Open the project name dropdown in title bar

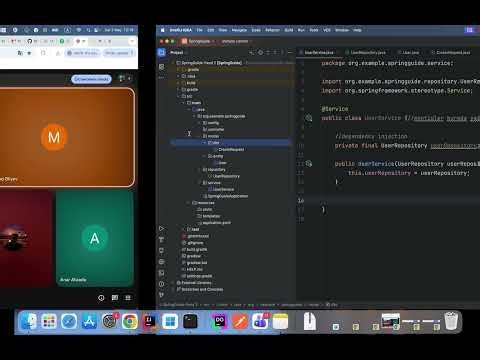click(199, 41)
